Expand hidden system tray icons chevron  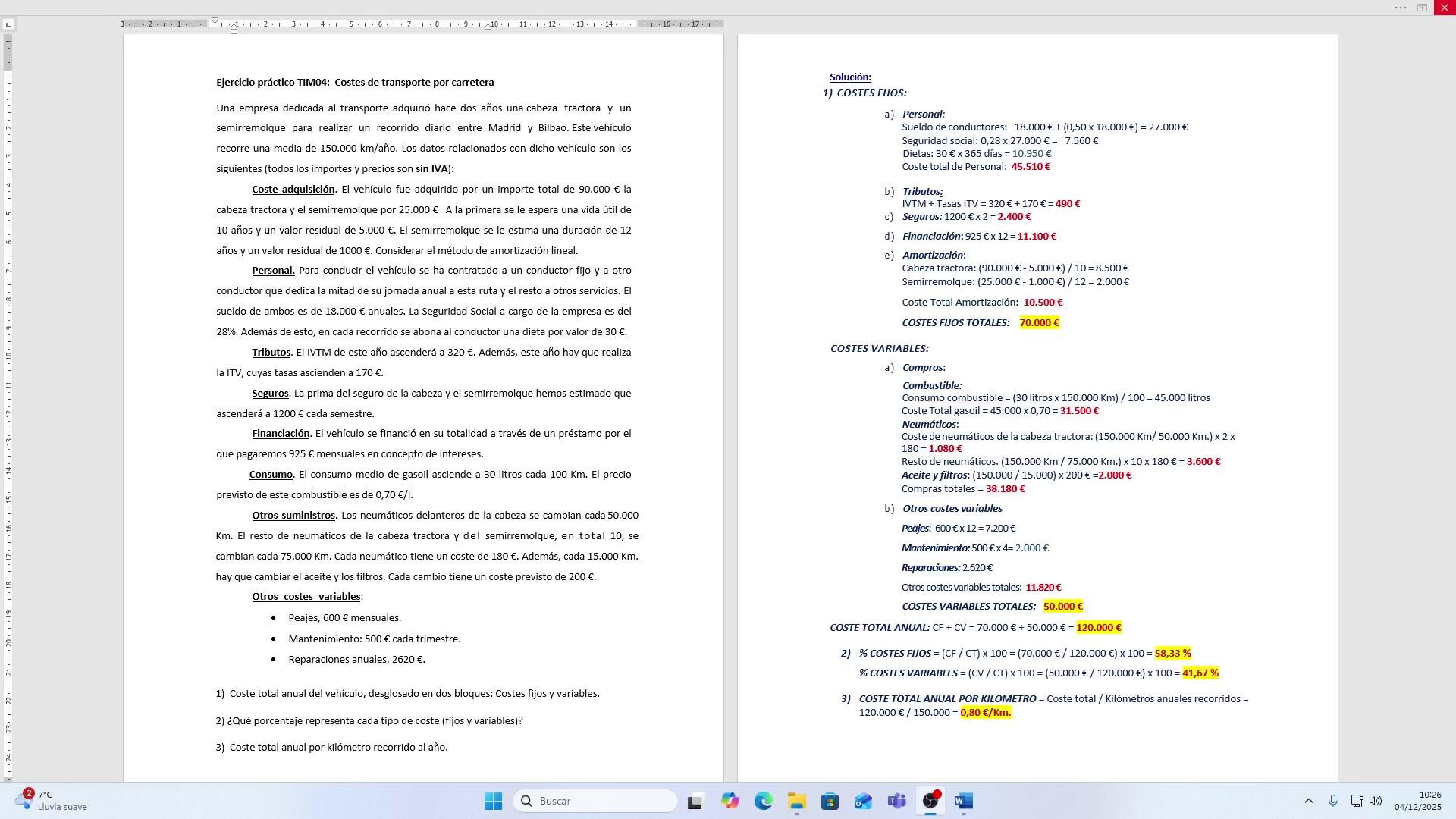pyautogui.click(x=1308, y=802)
